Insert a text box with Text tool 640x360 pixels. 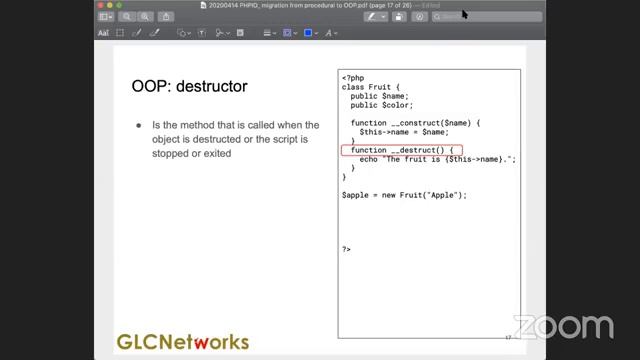202,33
